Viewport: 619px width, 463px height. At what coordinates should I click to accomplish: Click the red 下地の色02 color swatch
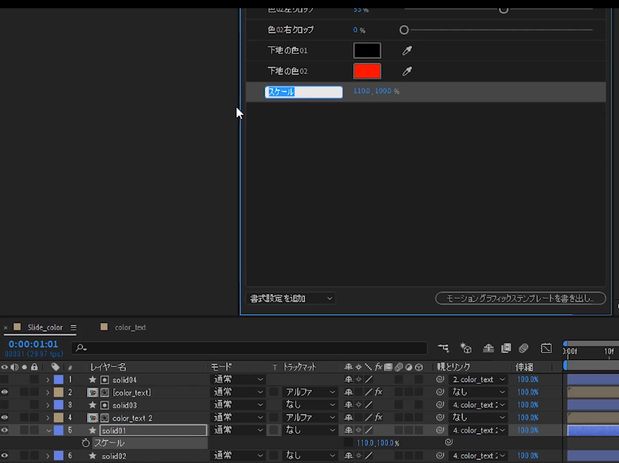click(367, 71)
